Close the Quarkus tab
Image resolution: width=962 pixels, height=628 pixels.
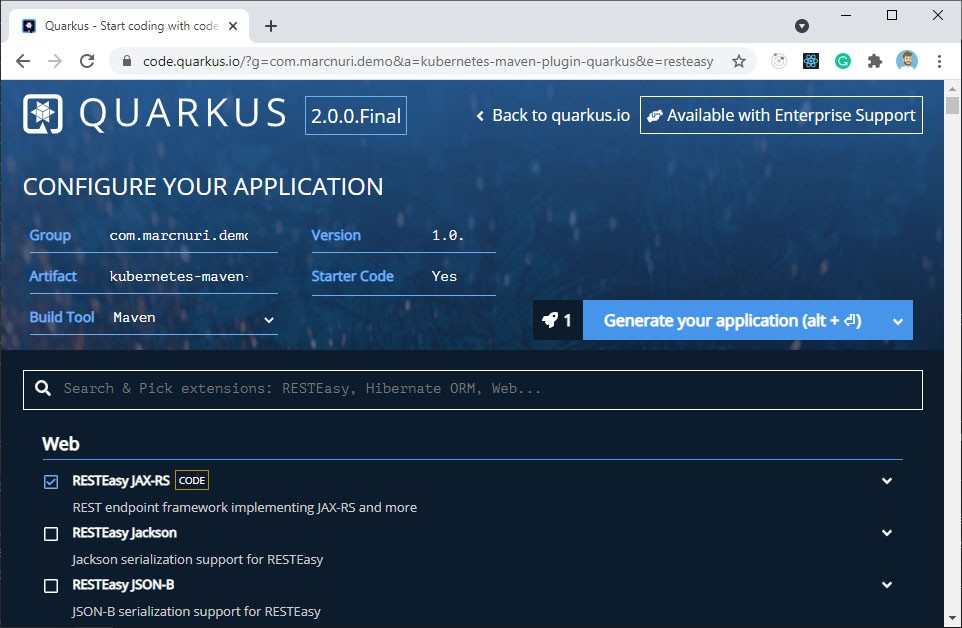pos(233,26)
